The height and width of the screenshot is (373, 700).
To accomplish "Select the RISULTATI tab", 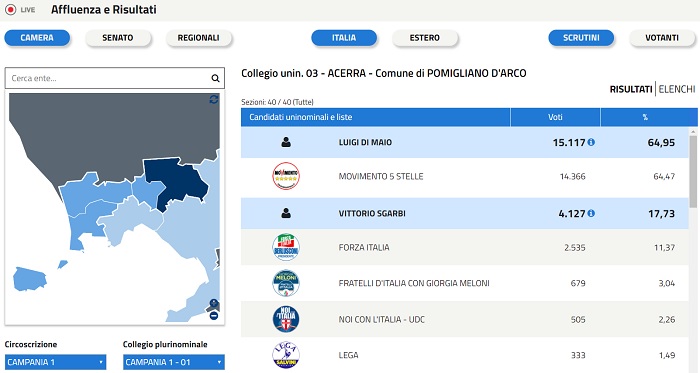I will 631,89.
